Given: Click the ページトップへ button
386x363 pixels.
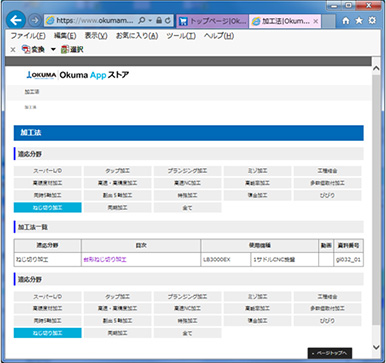Looking at the screenshot, I should 329,353.
